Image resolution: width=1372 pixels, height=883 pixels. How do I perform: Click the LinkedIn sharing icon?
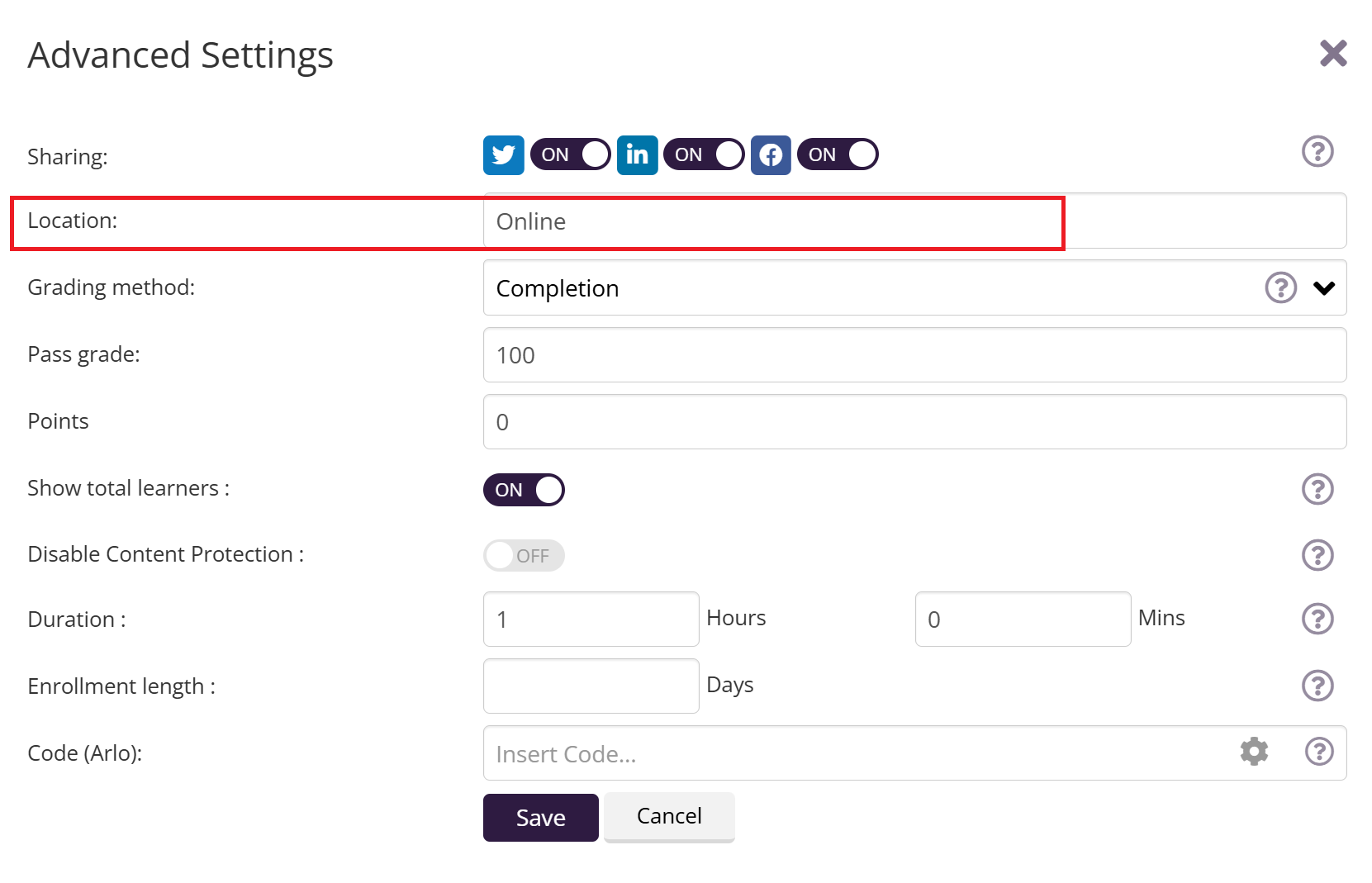(x=637, y=155)
